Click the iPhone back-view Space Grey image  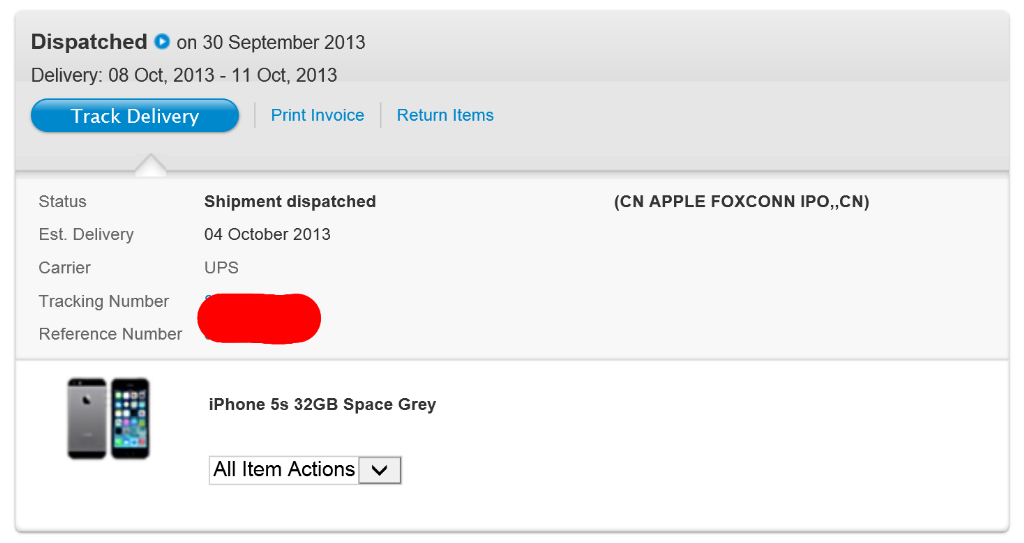point(87,418)
